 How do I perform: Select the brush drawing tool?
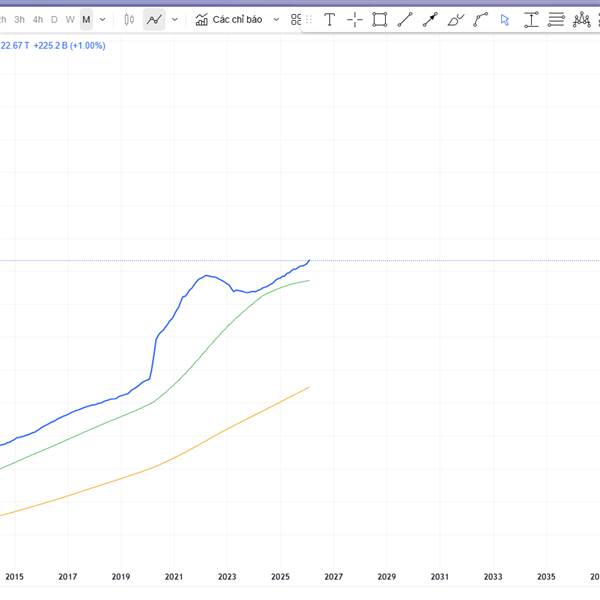[456, 19]
